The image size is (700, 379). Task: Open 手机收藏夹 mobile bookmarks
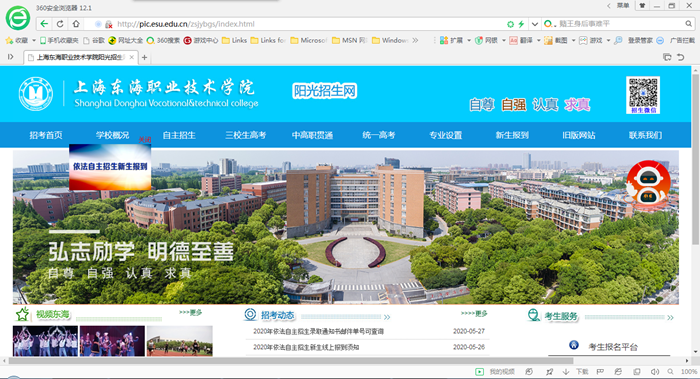click(x=59, y=40)
